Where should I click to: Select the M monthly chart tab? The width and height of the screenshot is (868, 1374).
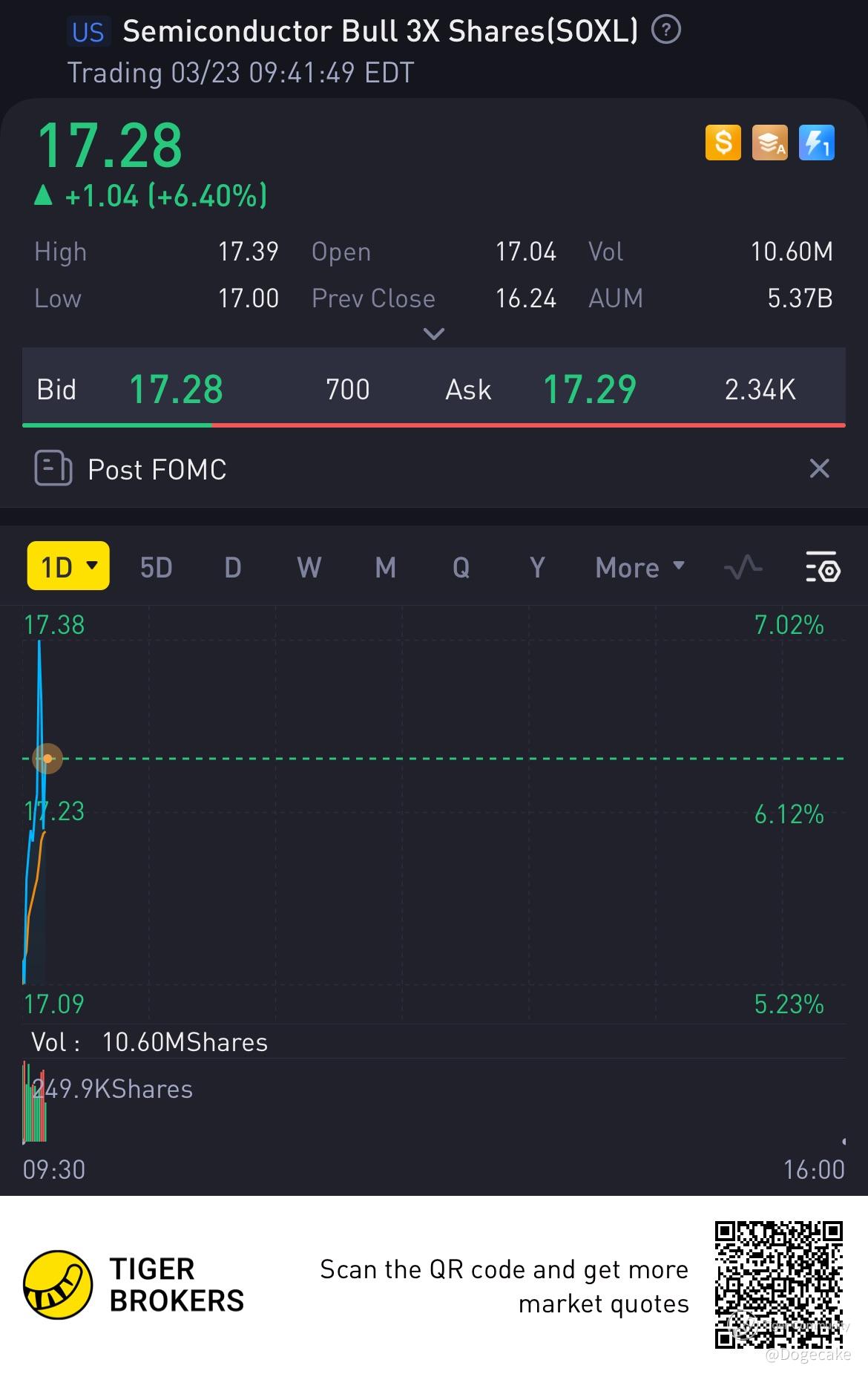pyautogui.click(x=385, y=568)
